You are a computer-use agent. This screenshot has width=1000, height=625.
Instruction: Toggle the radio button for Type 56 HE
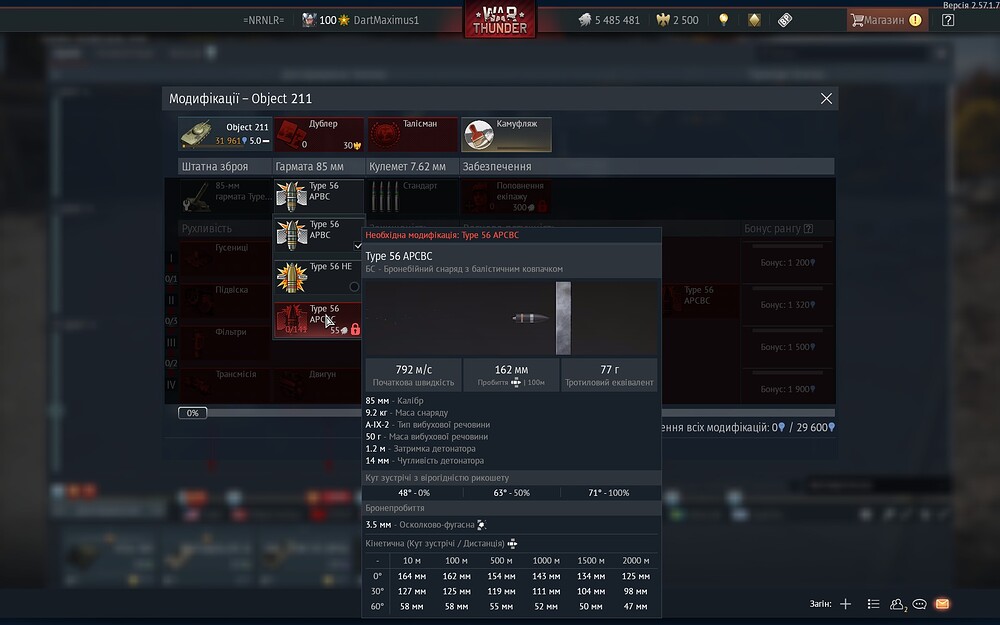tap(354, 287)
